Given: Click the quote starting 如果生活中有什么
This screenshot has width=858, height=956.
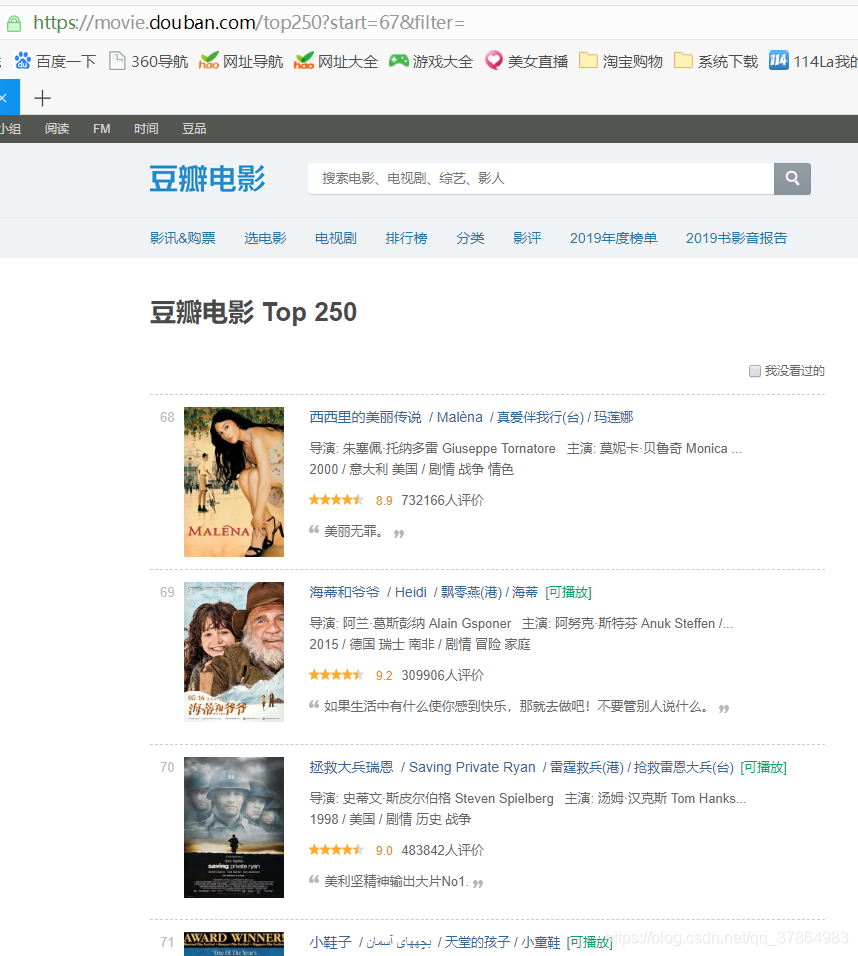Looking at the screenshot, I should coord(518,706).
